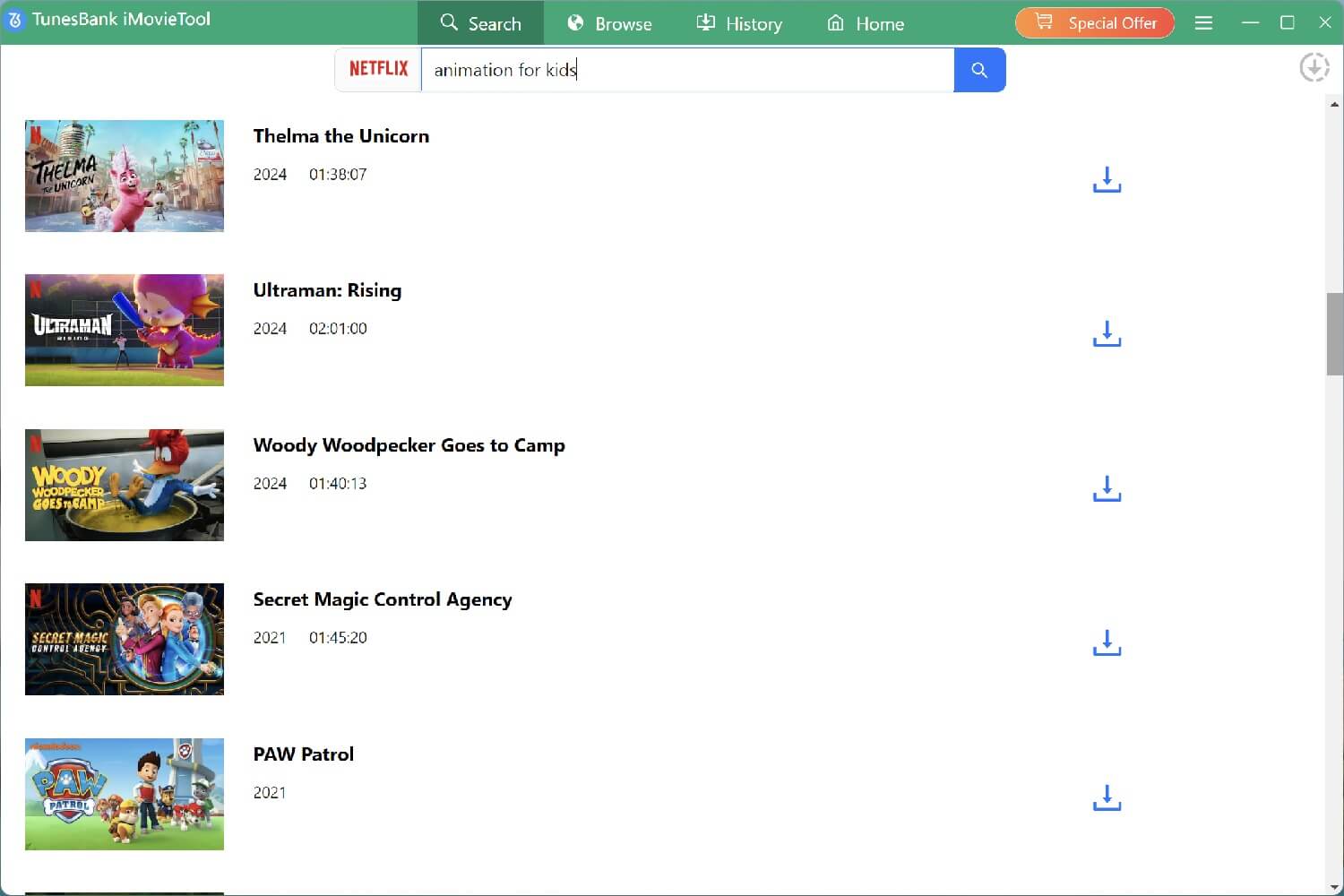The height and width of the screenshot is (896, 1344).
Task: Switch to the History tab
Action: pyautogui.click(x=740, y=23)
